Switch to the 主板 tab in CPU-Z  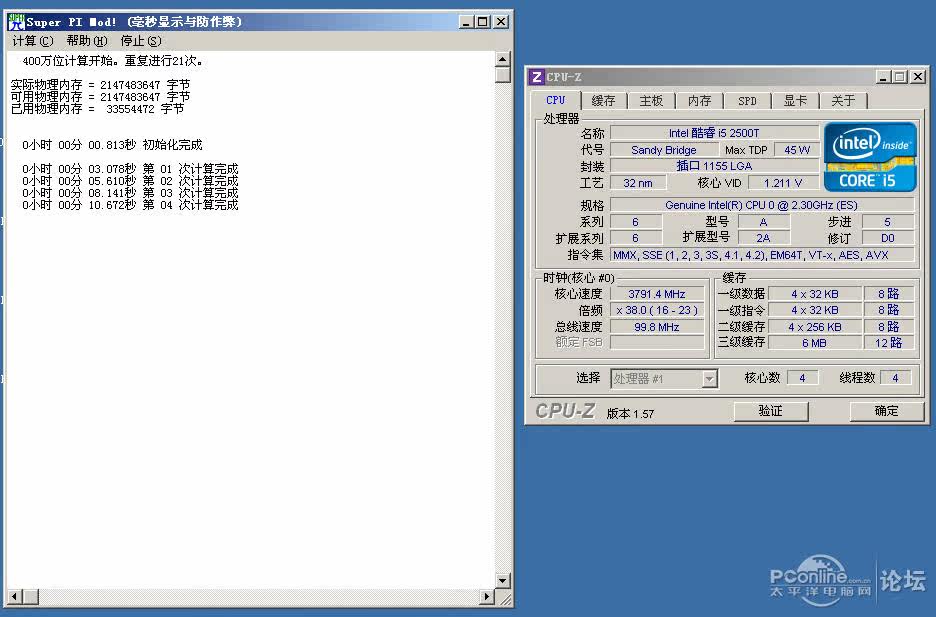(651, 101)
